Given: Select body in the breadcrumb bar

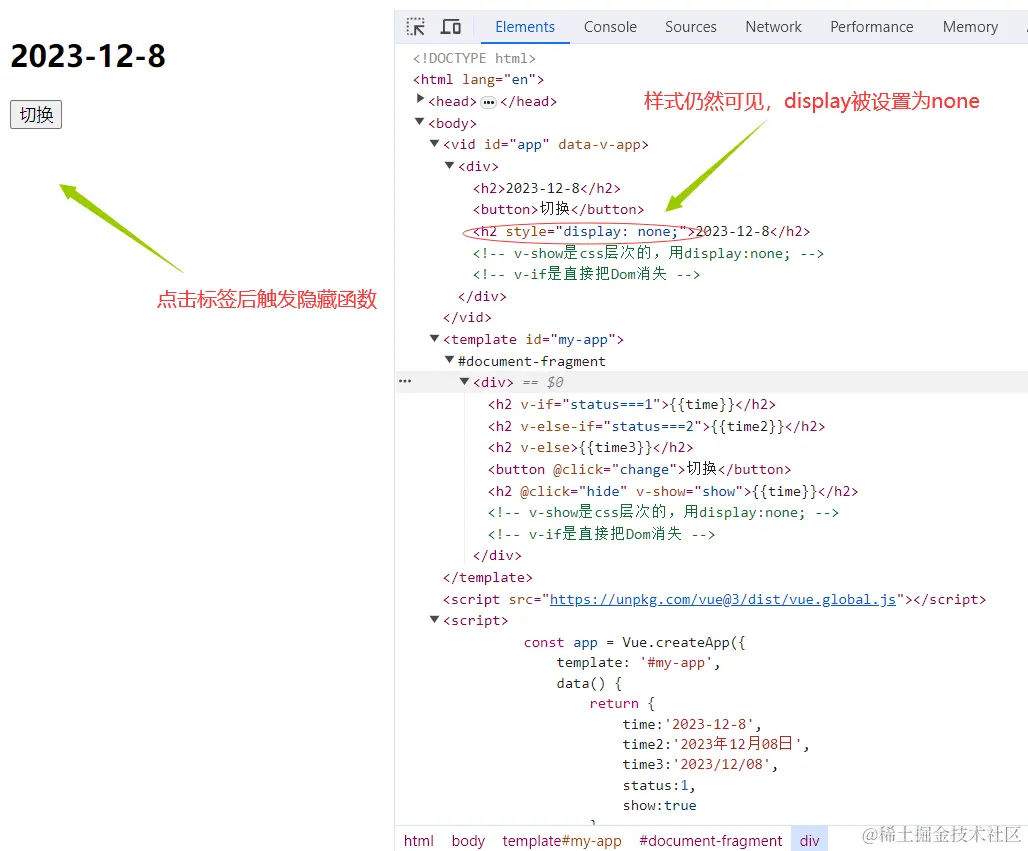Looking at the screenshot, I should (468, 841).
